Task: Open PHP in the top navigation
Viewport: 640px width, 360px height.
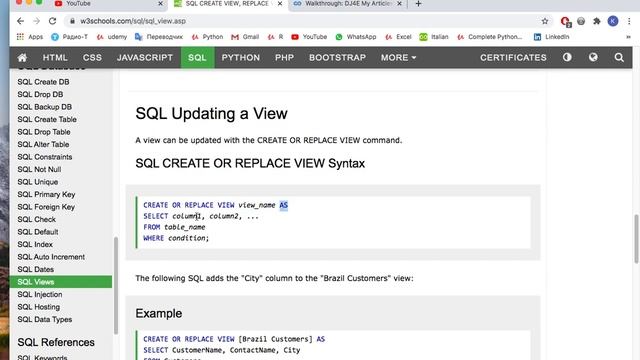Action: 284,58
